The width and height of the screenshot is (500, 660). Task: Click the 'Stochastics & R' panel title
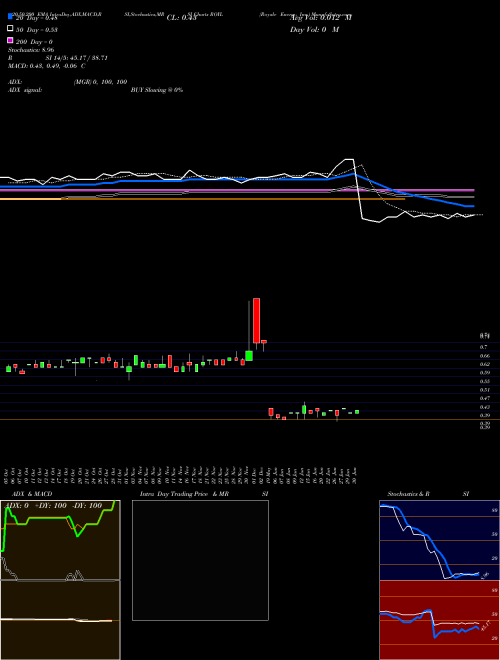(x=408, y=494)
